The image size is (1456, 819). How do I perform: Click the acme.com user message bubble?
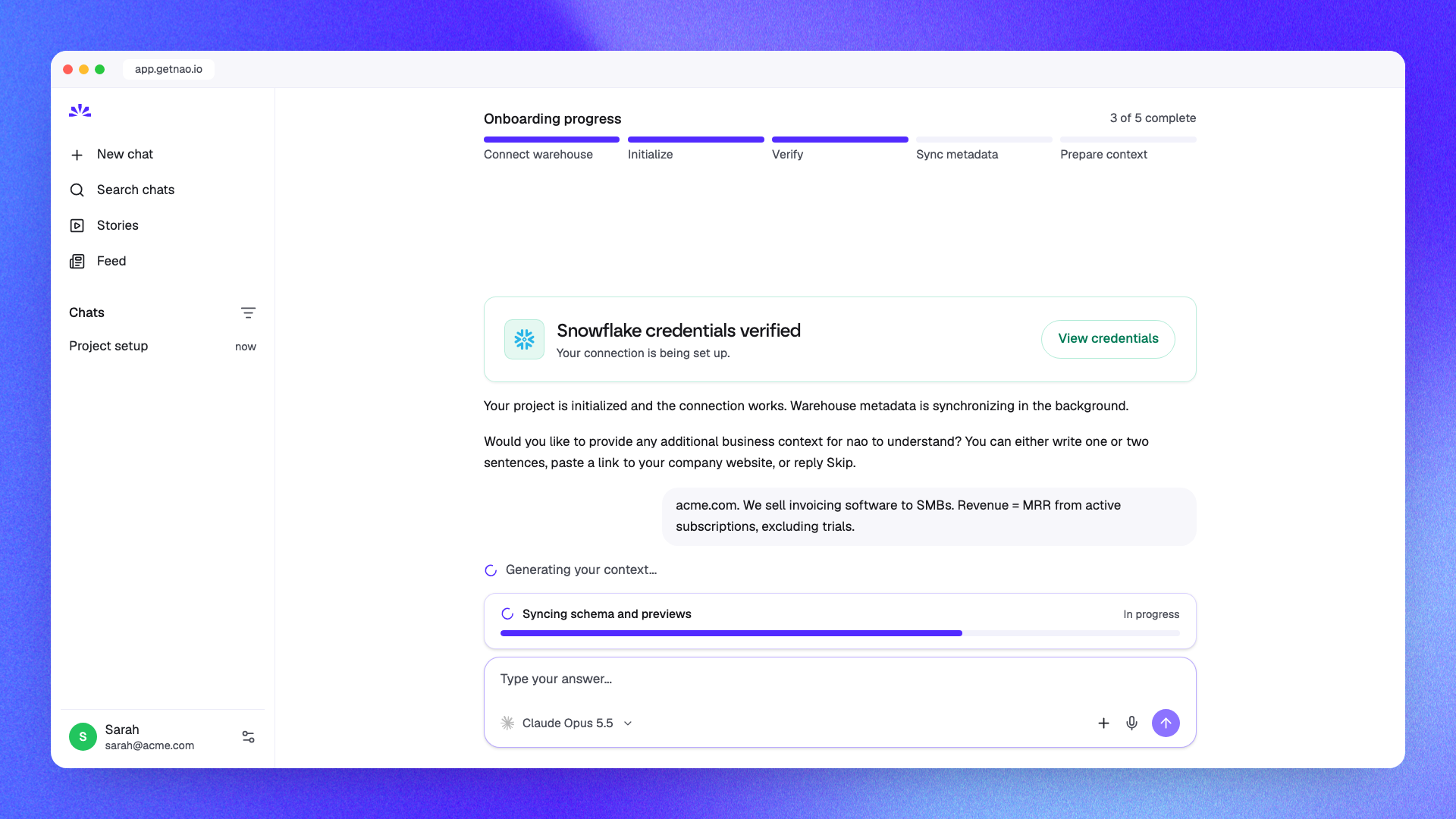pyautogui.click(x=929, y=516)
